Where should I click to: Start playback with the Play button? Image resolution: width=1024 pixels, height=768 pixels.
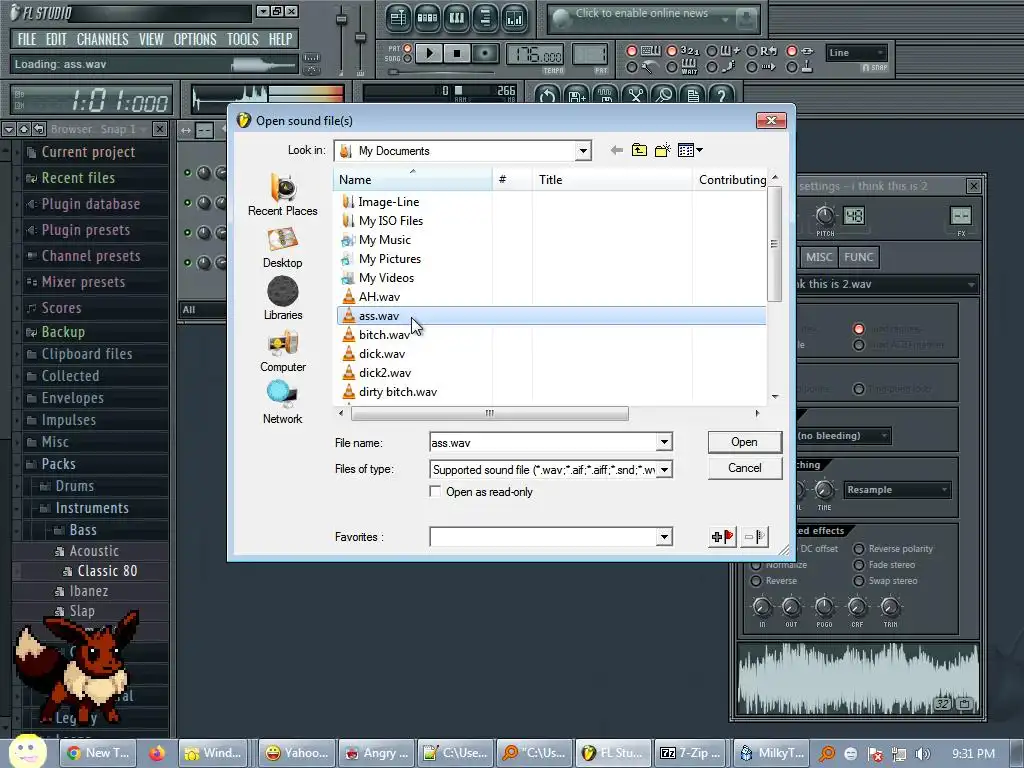pos(429,53)
